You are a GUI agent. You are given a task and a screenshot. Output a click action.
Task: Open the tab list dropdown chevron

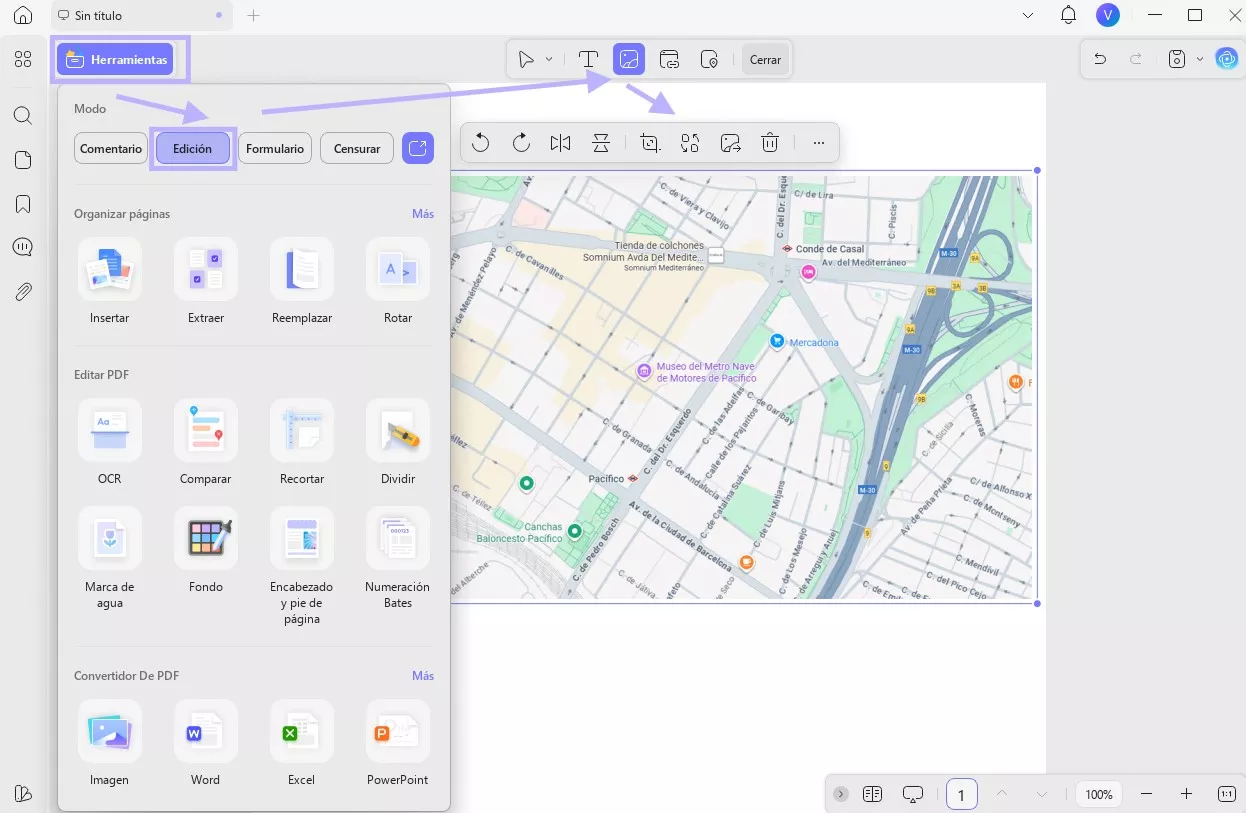pos(1029,16)
